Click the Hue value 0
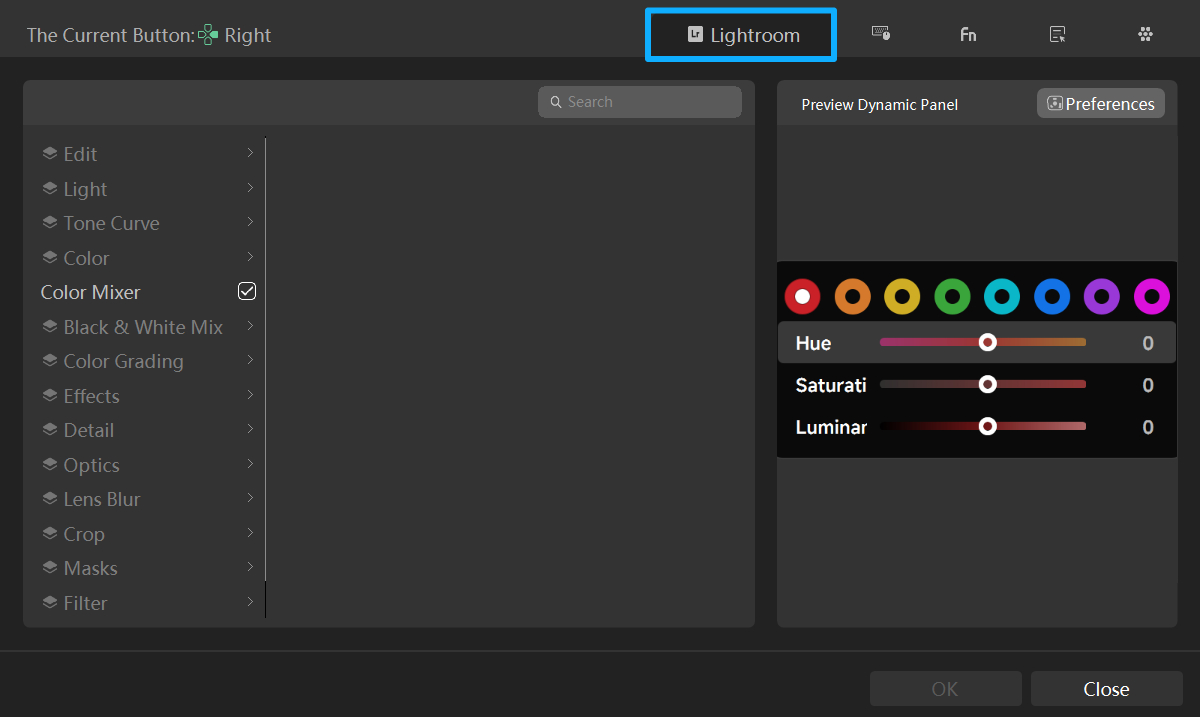 click(x=1148, y=343)
